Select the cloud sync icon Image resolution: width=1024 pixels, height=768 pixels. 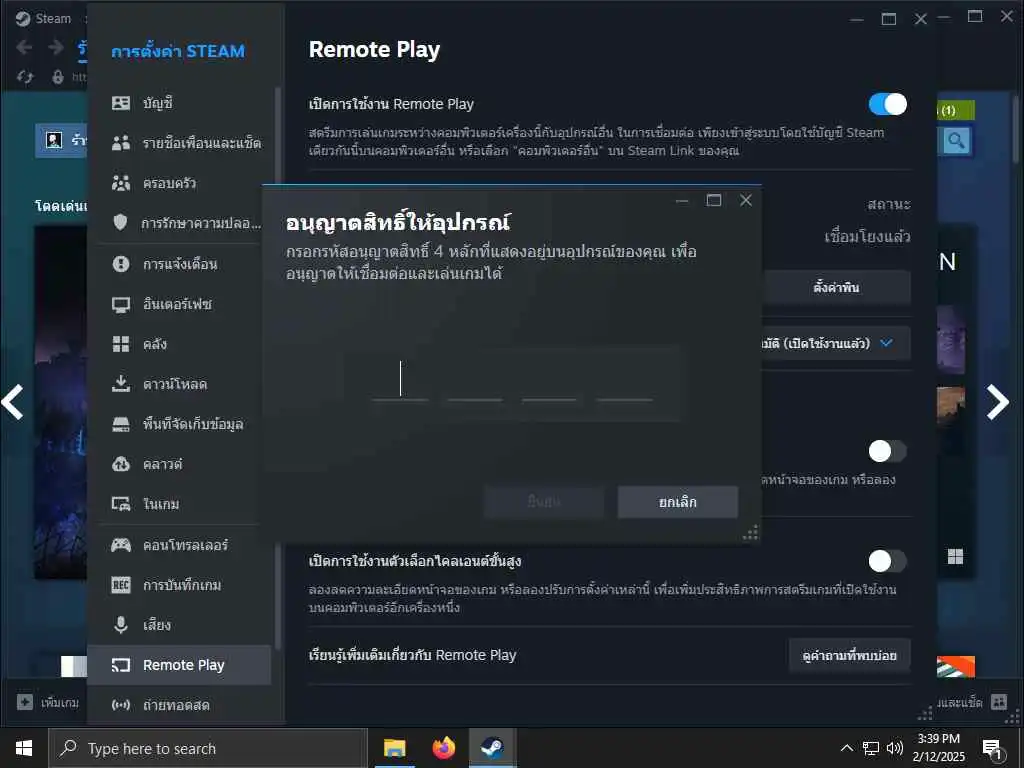click(121, 464)
